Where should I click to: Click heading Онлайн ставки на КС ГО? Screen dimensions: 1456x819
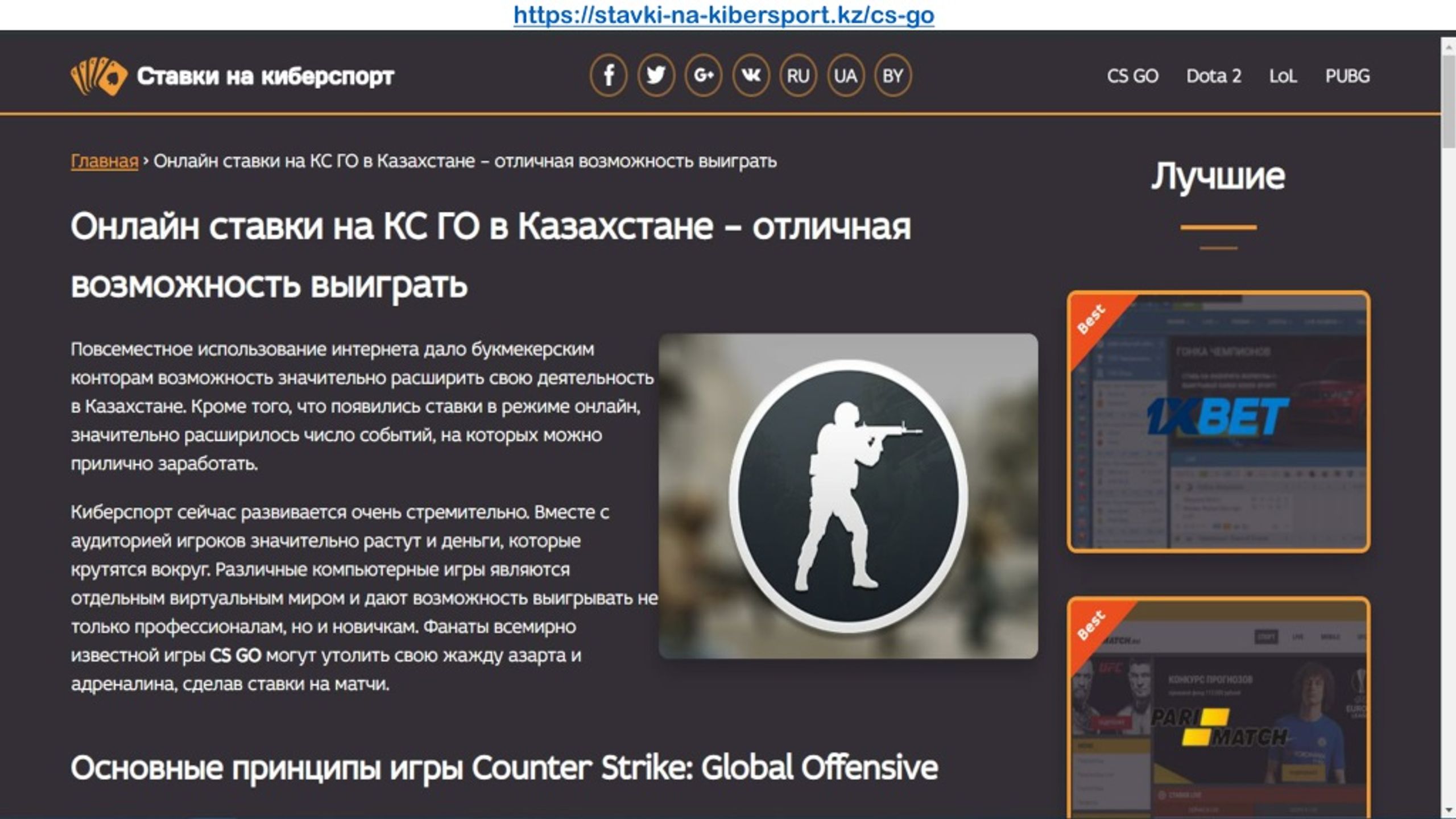(x=490, y=255)
